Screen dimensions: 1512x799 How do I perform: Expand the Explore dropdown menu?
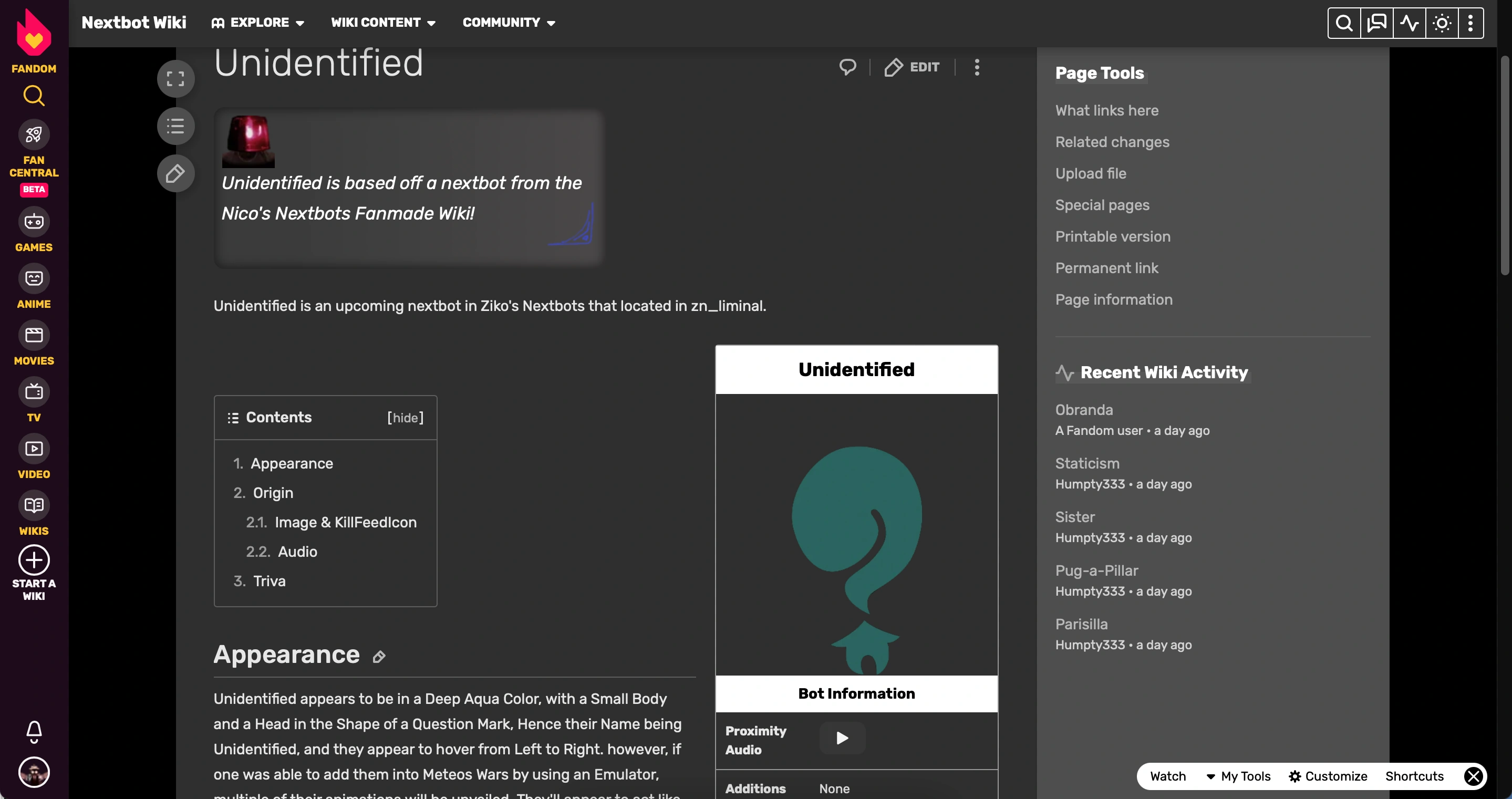[258, 22]
